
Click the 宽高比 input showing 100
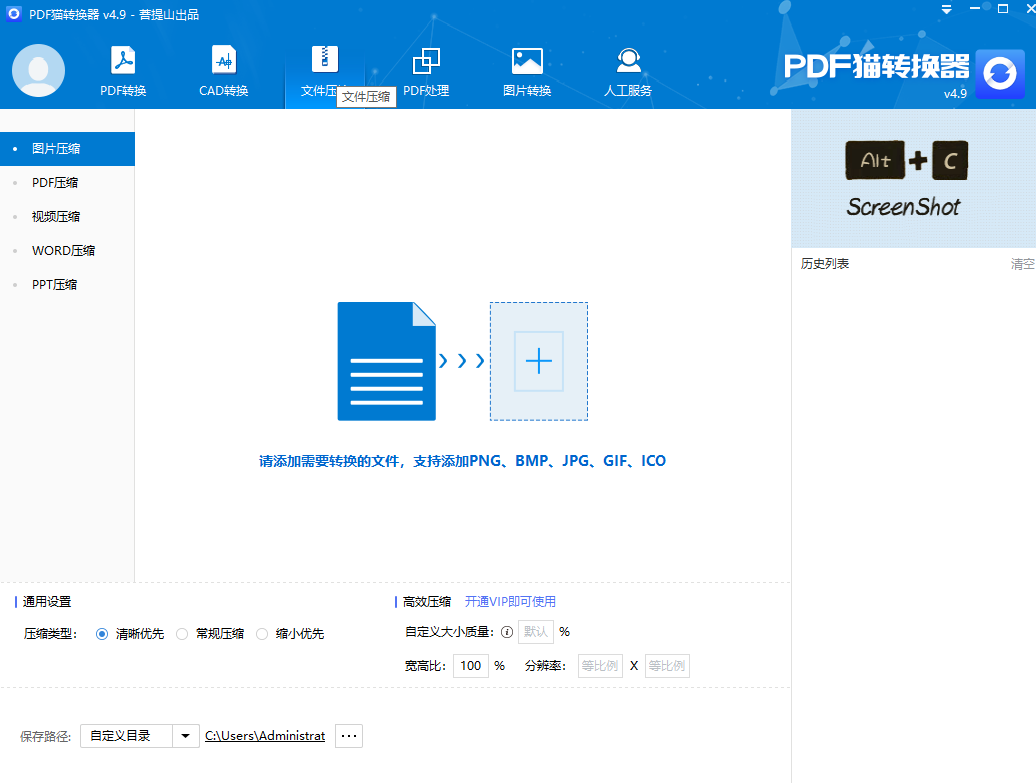point(470,666)
